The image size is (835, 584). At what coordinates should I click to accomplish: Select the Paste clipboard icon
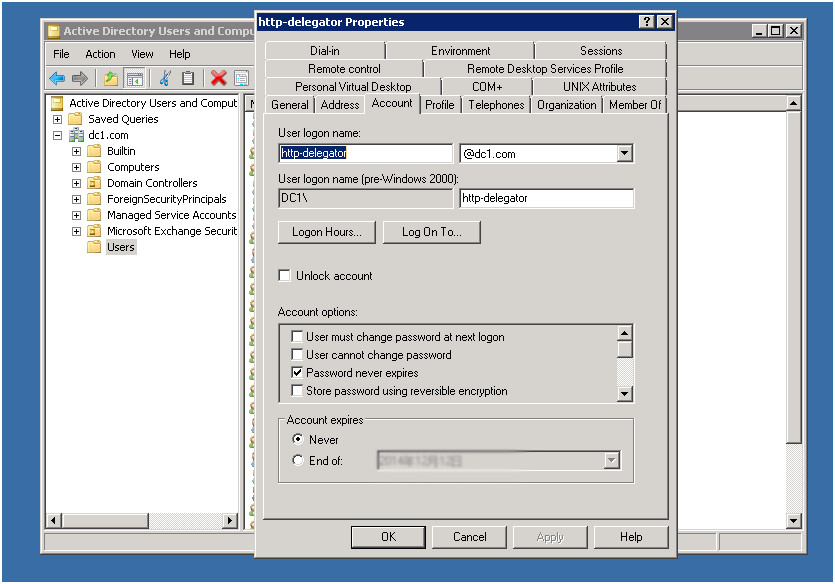[187, 78]
